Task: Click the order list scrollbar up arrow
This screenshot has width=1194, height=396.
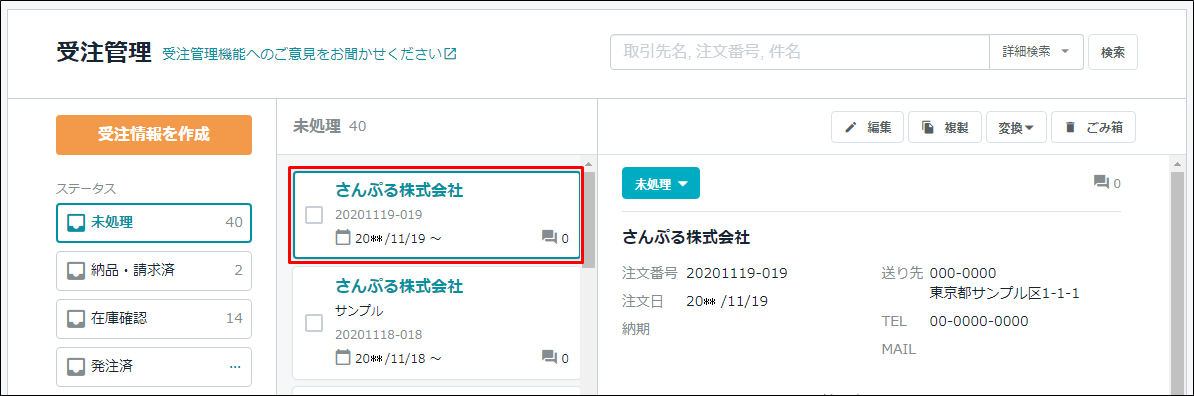Action: 589,164
